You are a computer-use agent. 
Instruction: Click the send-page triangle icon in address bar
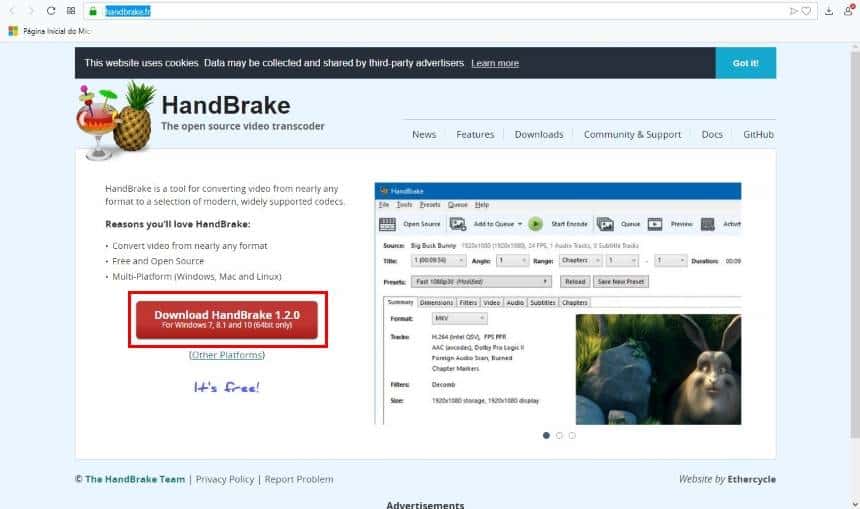click(x=793, y=11)
